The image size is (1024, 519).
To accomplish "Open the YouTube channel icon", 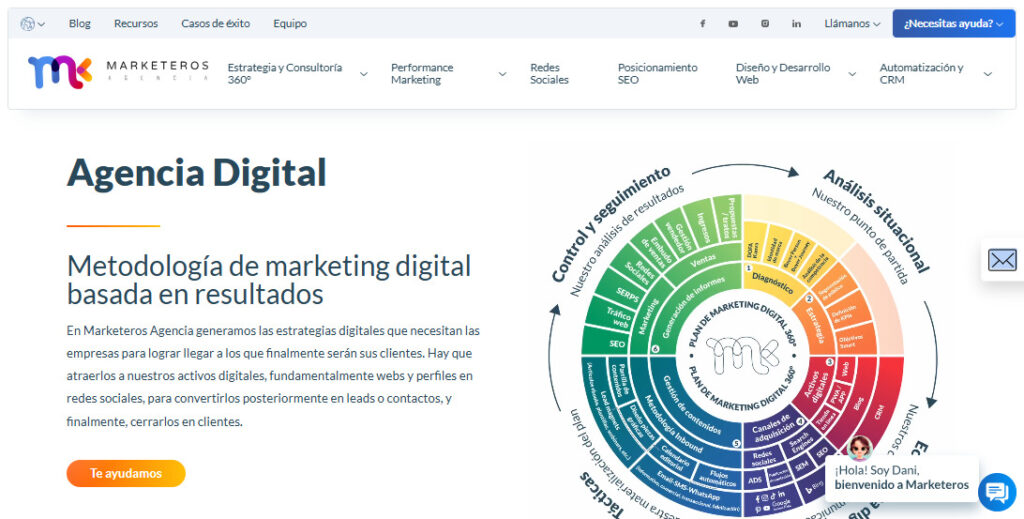I will [733, 24].
